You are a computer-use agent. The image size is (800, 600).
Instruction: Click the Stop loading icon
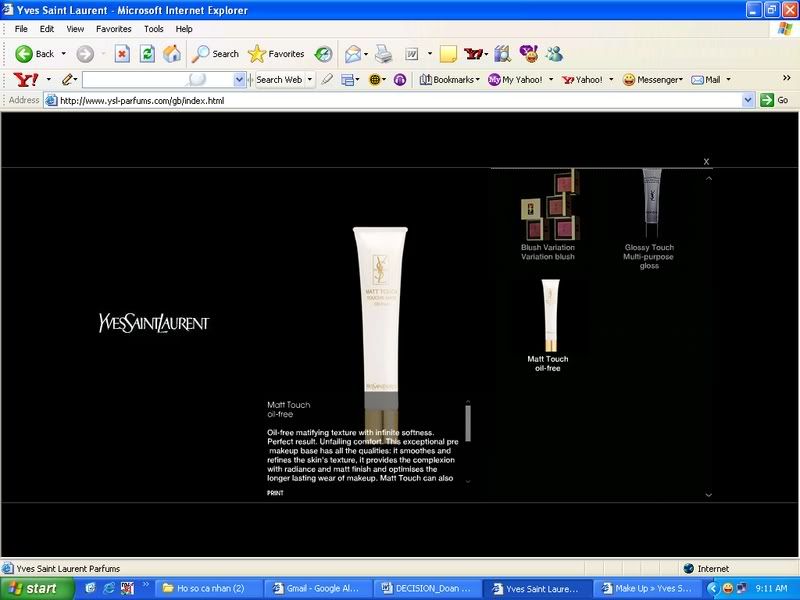point(122,54)
